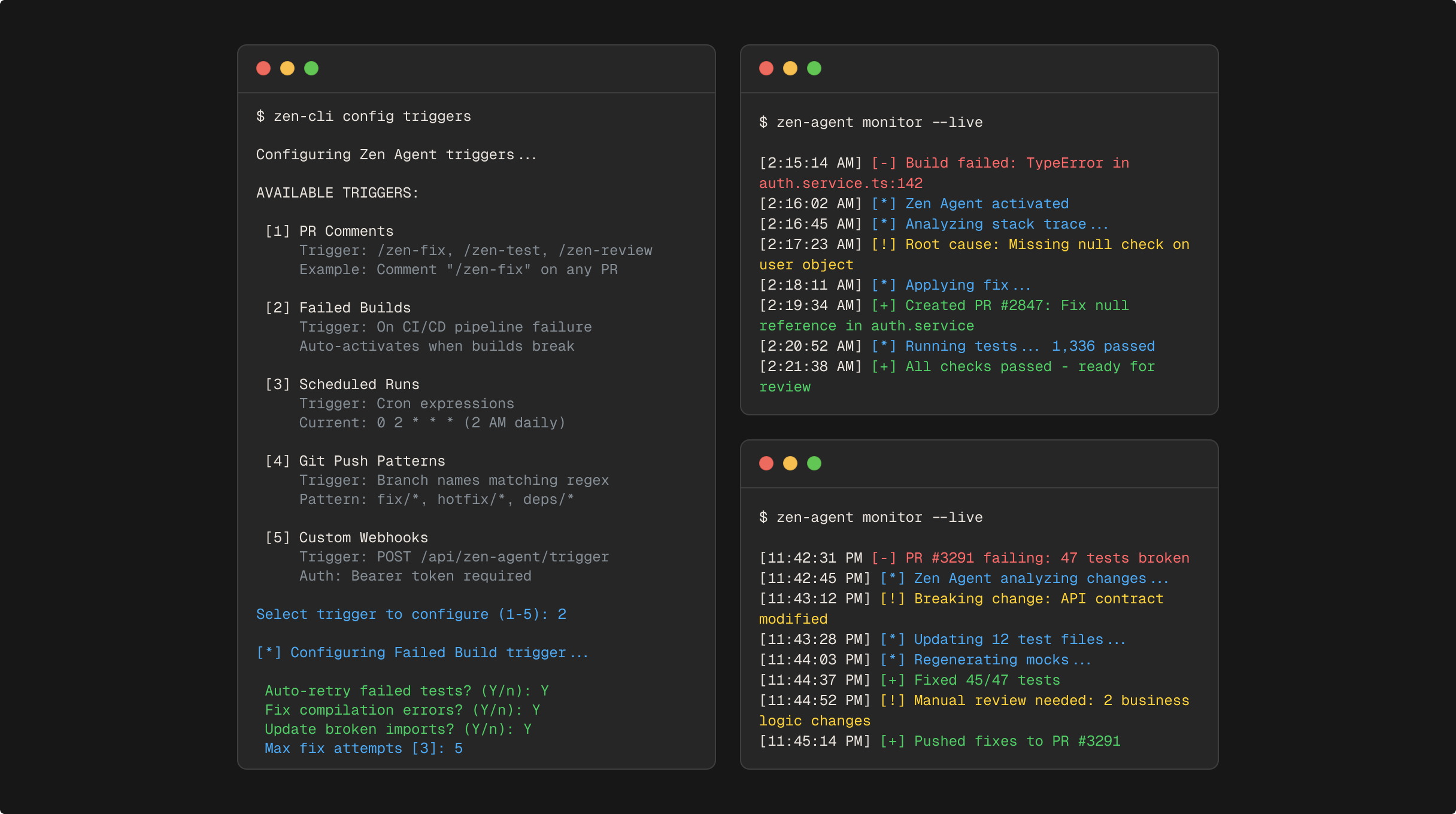Image resolution: width=1456 pixels, height=814 pixels.
Task: Click '[2:15:14 AM] Build failed: TypeError' log line
Action: coord(944,173)
